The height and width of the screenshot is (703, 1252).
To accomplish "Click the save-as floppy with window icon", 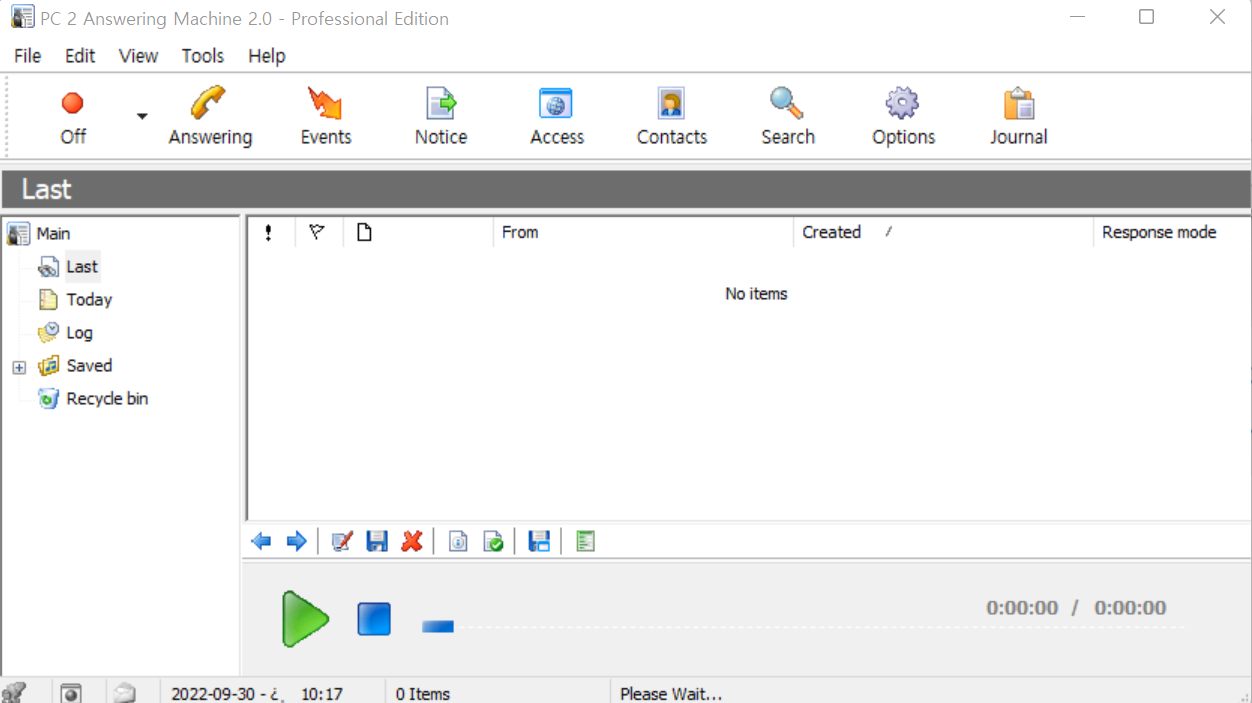I will (x=539, y=541).
